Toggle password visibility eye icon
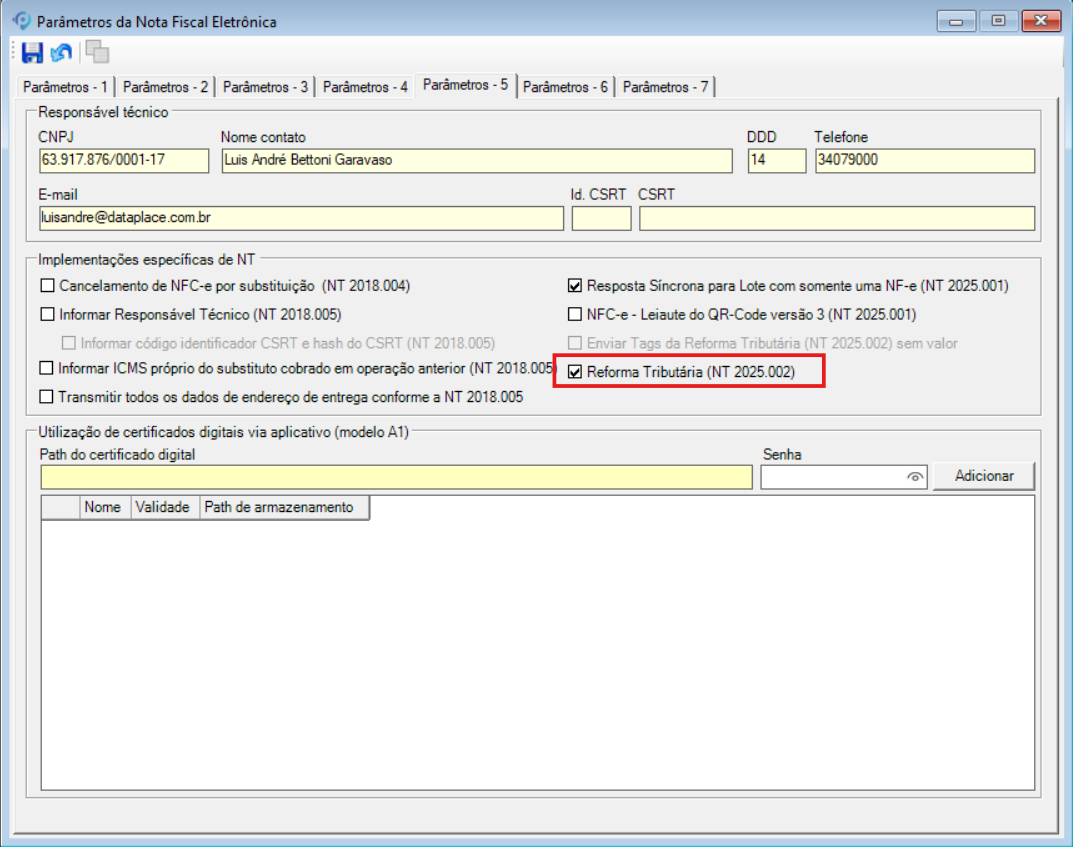 [x=914, y=477]
